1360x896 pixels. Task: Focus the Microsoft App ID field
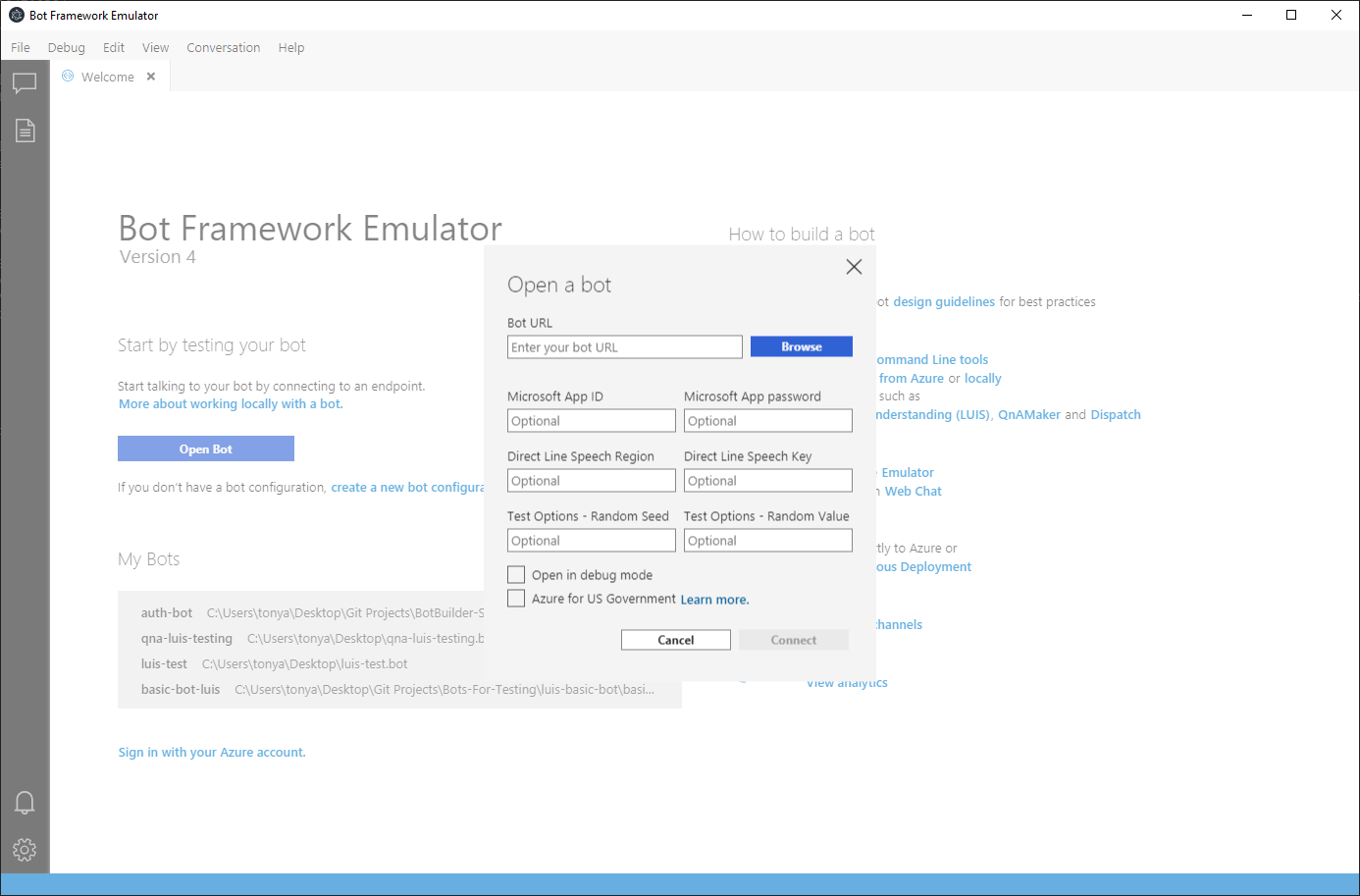[x=592, y=421]
